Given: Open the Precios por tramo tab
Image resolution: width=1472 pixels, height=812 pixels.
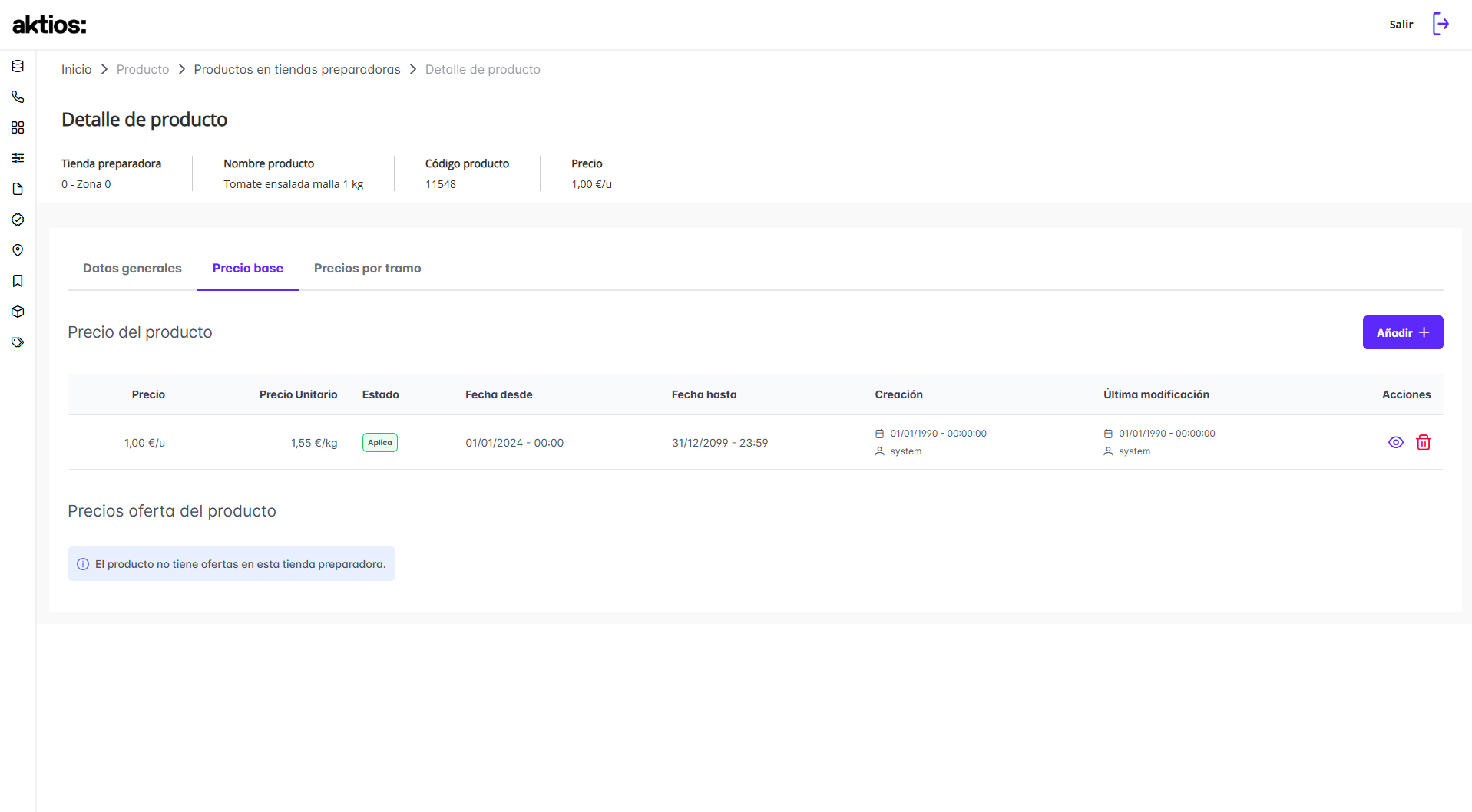Looking at the screenshot, I should [x=367, y=268].
